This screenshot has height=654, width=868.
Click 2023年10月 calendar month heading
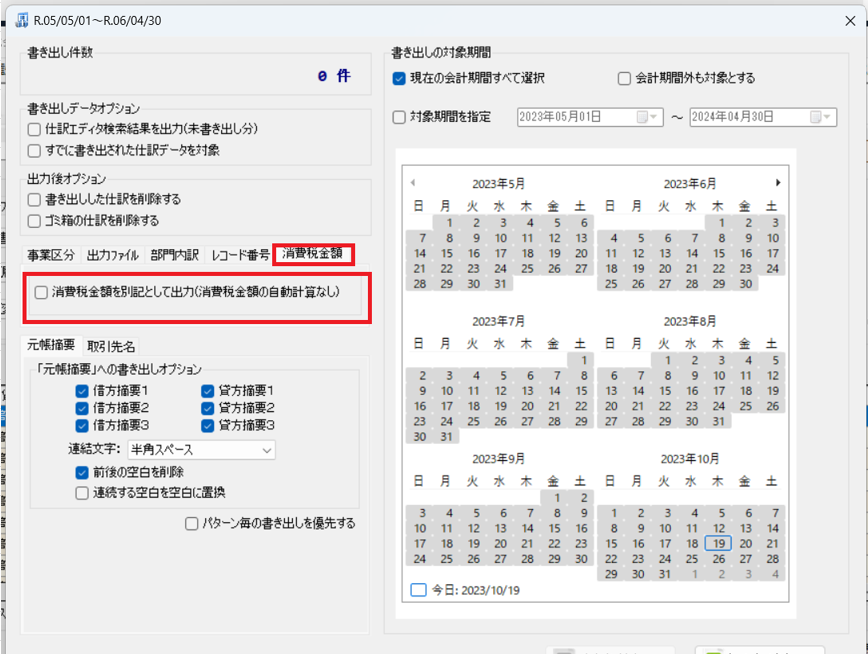690,459
